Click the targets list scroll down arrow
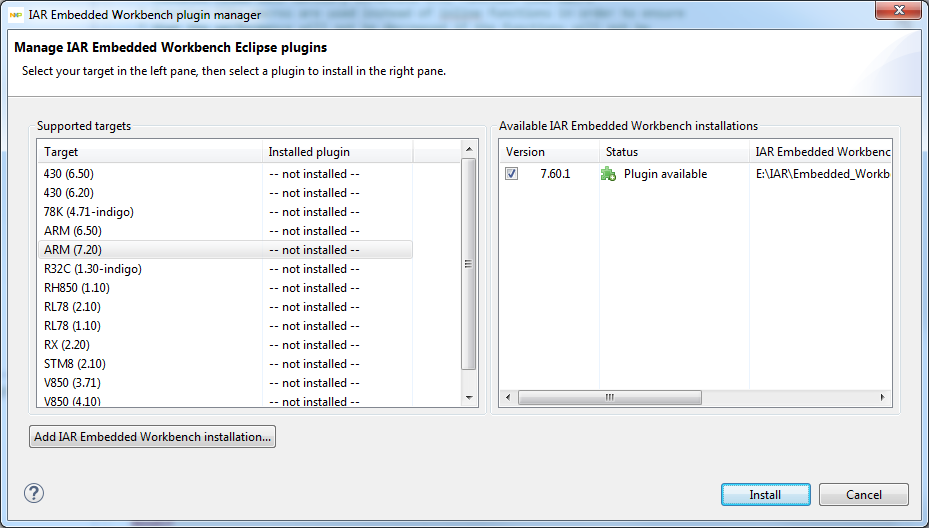The image size is (929, 528). [x=469, y=398]
